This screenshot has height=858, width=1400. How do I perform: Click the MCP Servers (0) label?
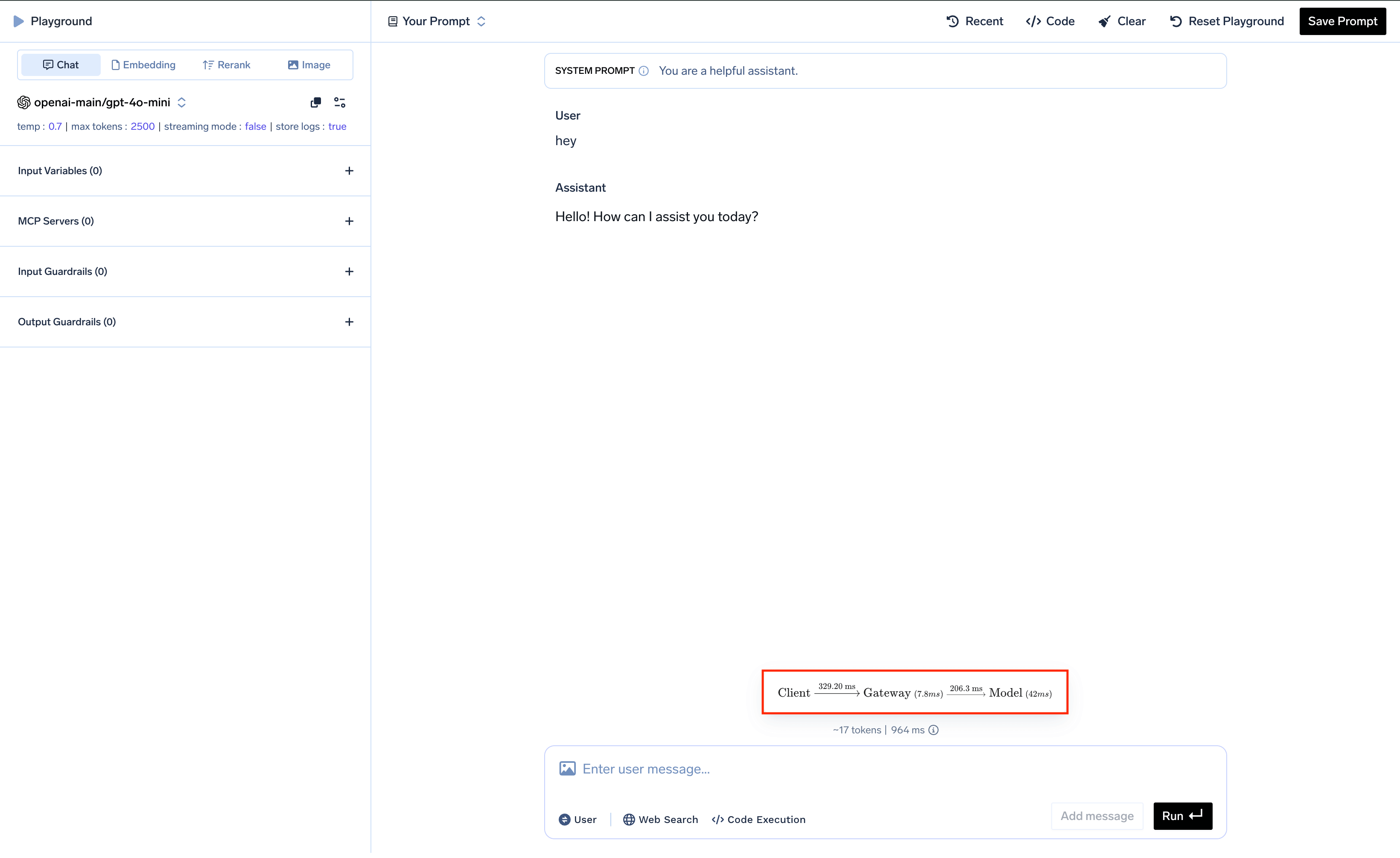coord(55,221)
